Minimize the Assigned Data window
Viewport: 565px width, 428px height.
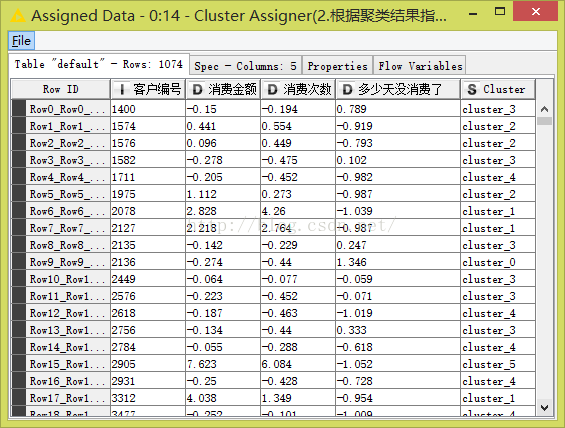pos(473,14)
